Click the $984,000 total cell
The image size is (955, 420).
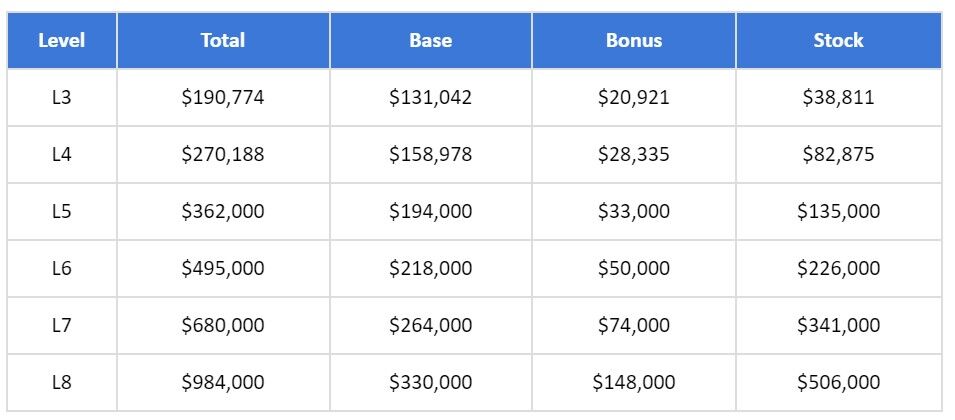(223, 382)
